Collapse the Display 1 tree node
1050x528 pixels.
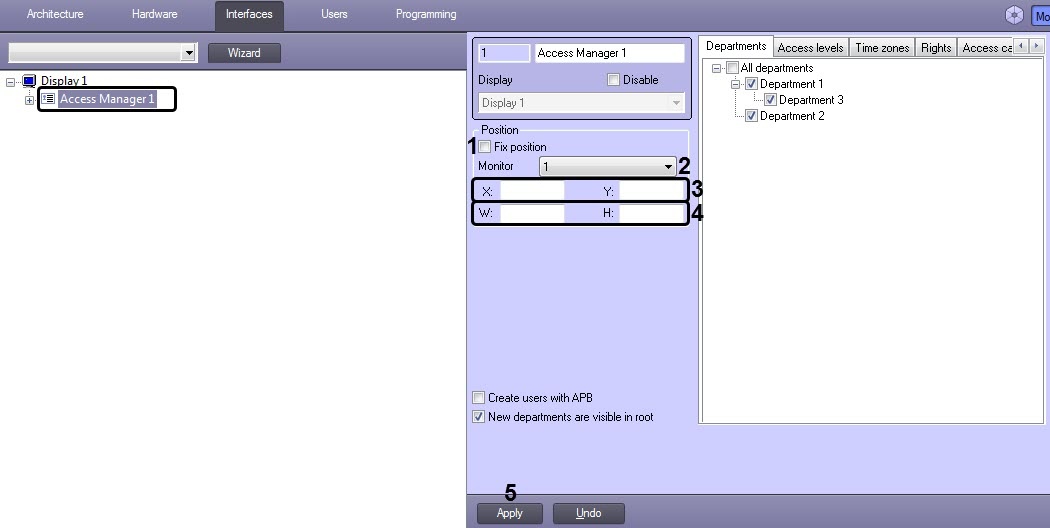point(11,82)
